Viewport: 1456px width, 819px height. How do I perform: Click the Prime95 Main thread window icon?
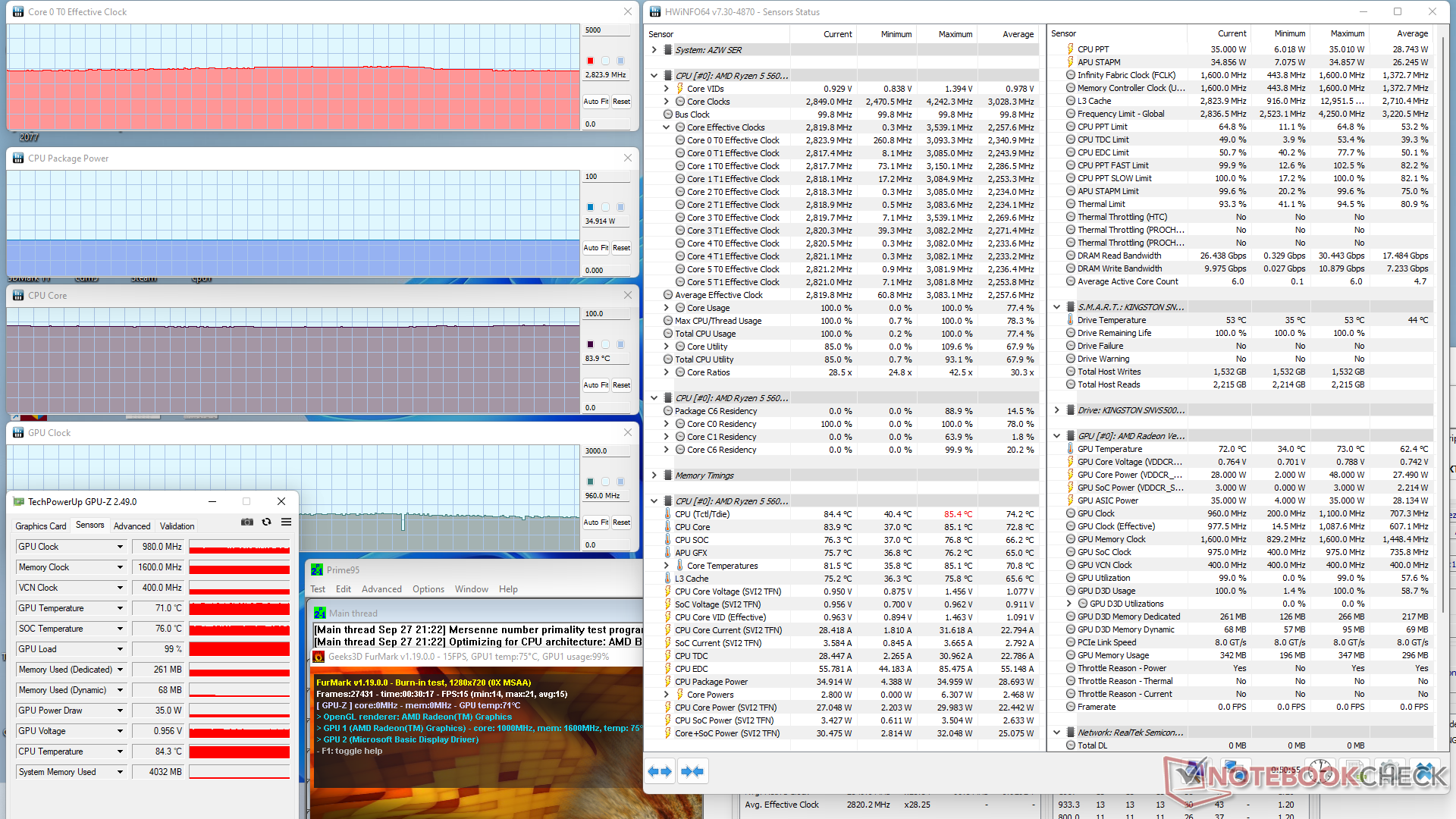(x=320, y=613)
